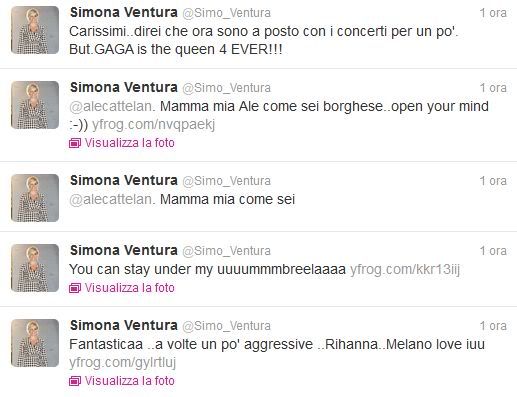Viewport: 517px width, 397px height.
Task: Open avatar of the GAGA queen tweet
Action: pos(35,30)
